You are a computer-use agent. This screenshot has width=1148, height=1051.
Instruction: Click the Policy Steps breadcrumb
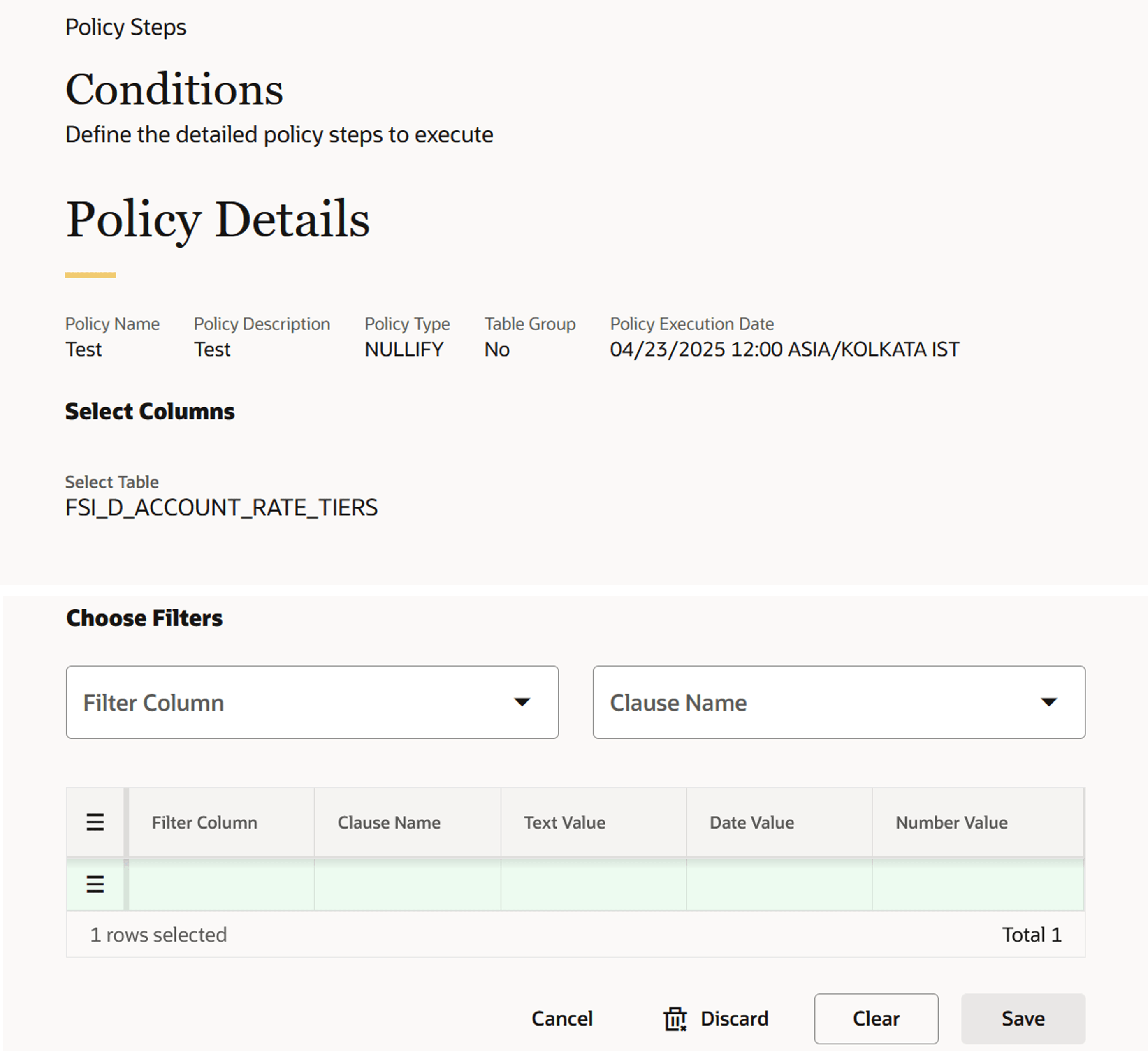point(126,27)
